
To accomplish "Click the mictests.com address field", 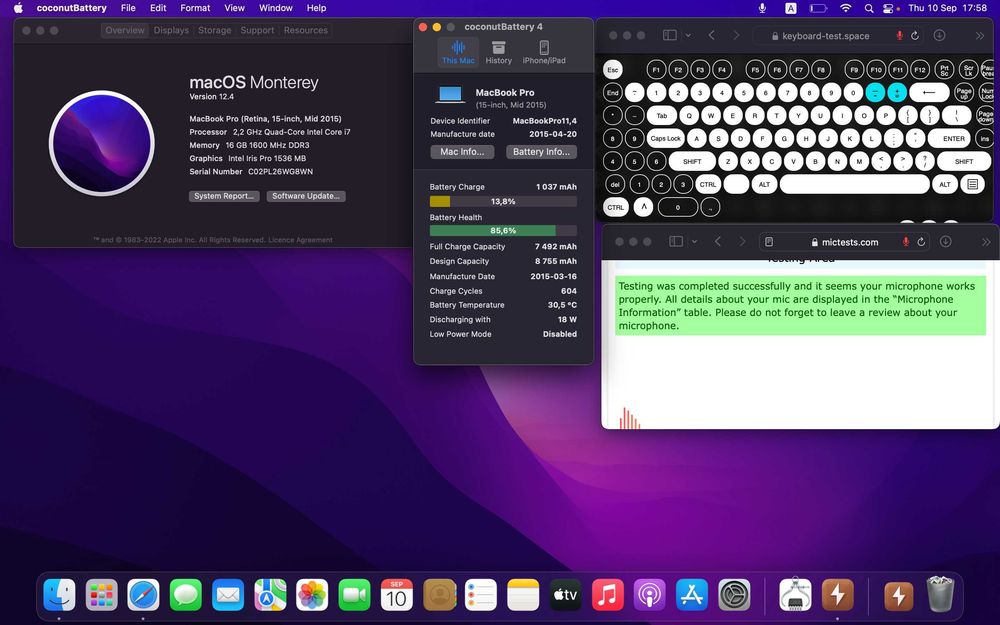I will tap(844, 242).
